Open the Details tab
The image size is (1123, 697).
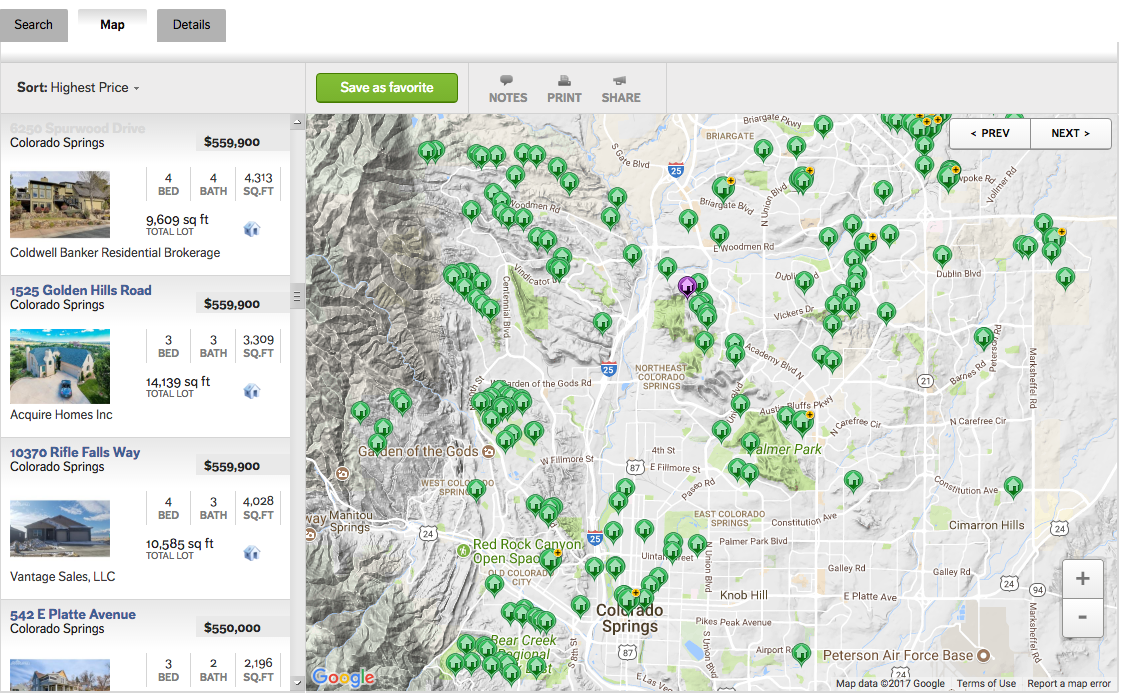pos(191,25)
